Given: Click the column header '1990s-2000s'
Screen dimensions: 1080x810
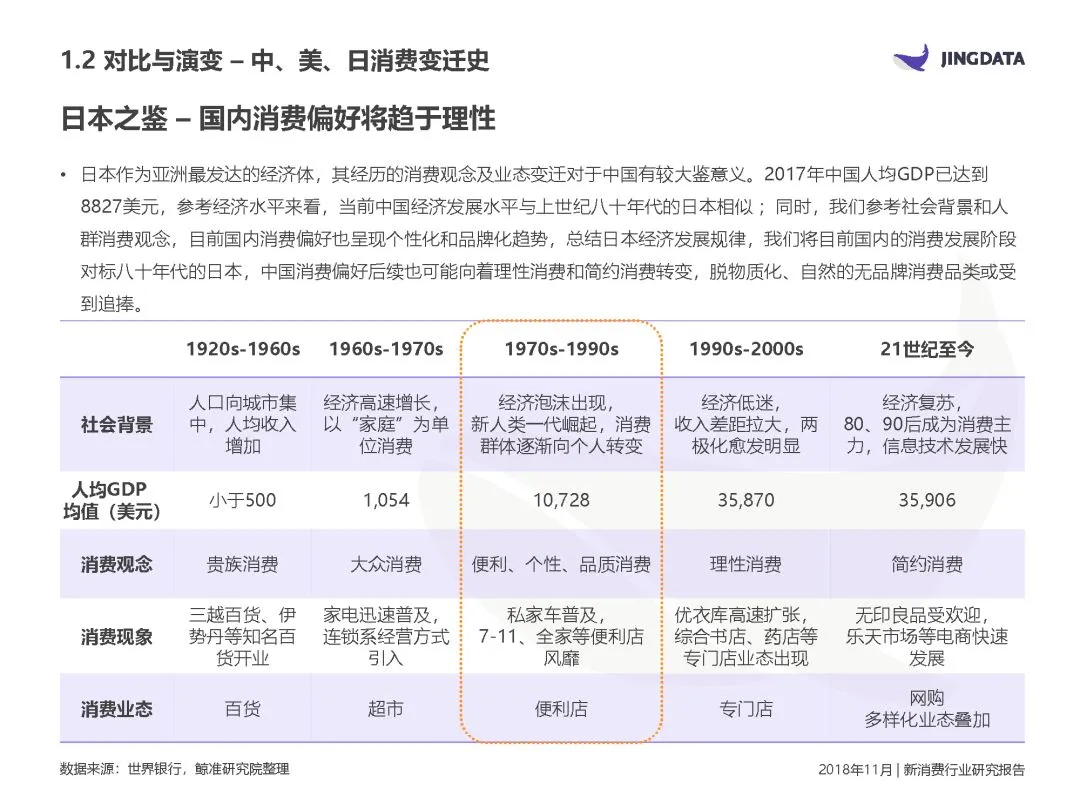Looking at the screenshot, I should pos(746,349).
